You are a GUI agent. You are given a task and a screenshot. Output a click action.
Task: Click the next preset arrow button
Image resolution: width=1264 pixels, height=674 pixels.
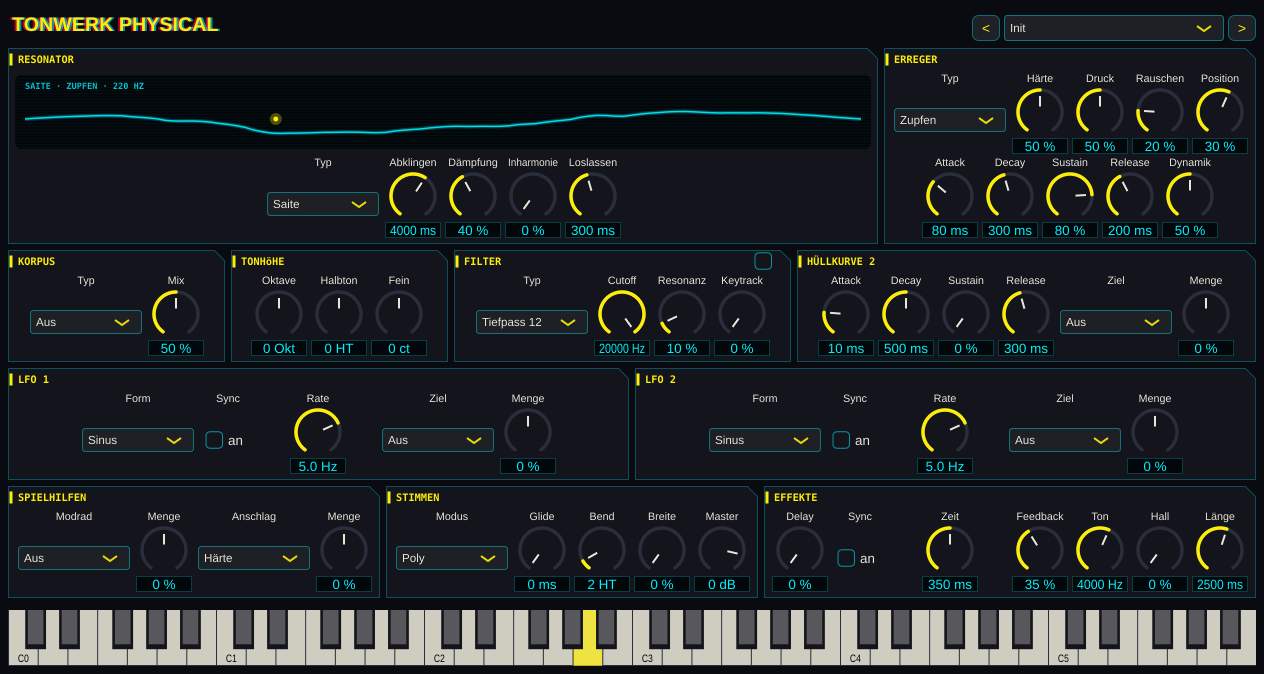pos(1242,28)
